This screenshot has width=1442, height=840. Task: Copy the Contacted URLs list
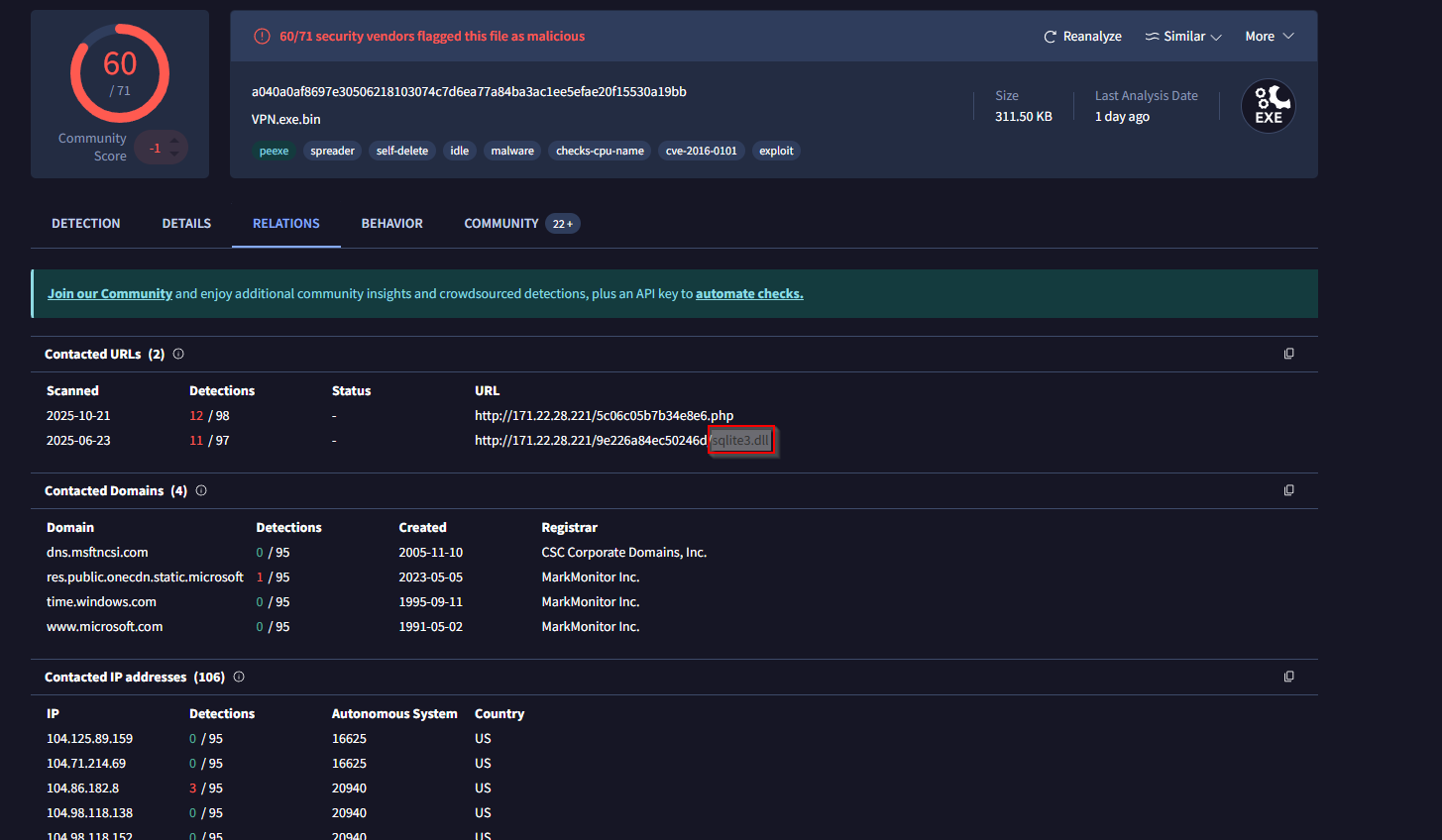click(x=1288, y=354)
